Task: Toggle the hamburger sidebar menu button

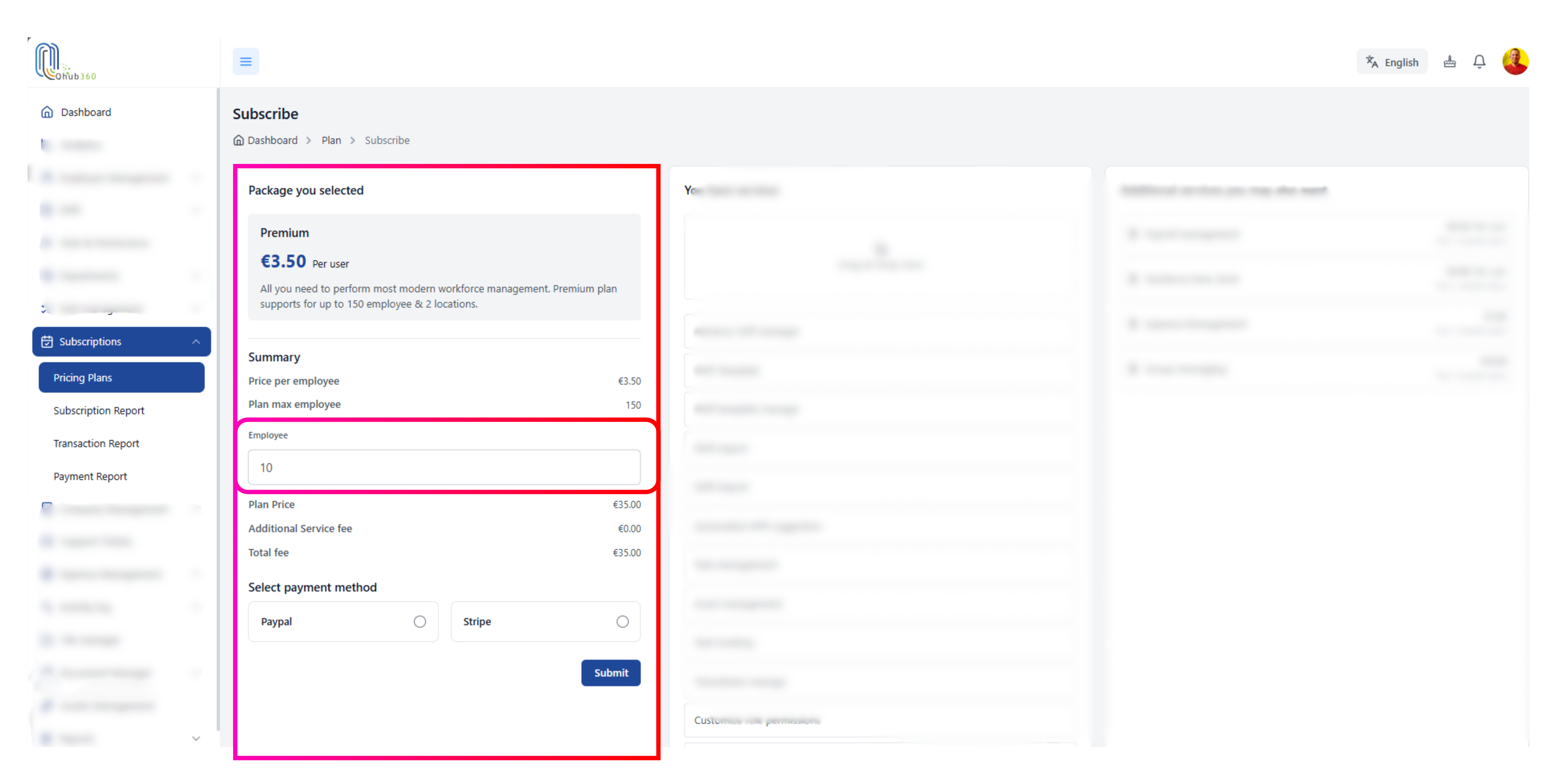Action: 245,62
